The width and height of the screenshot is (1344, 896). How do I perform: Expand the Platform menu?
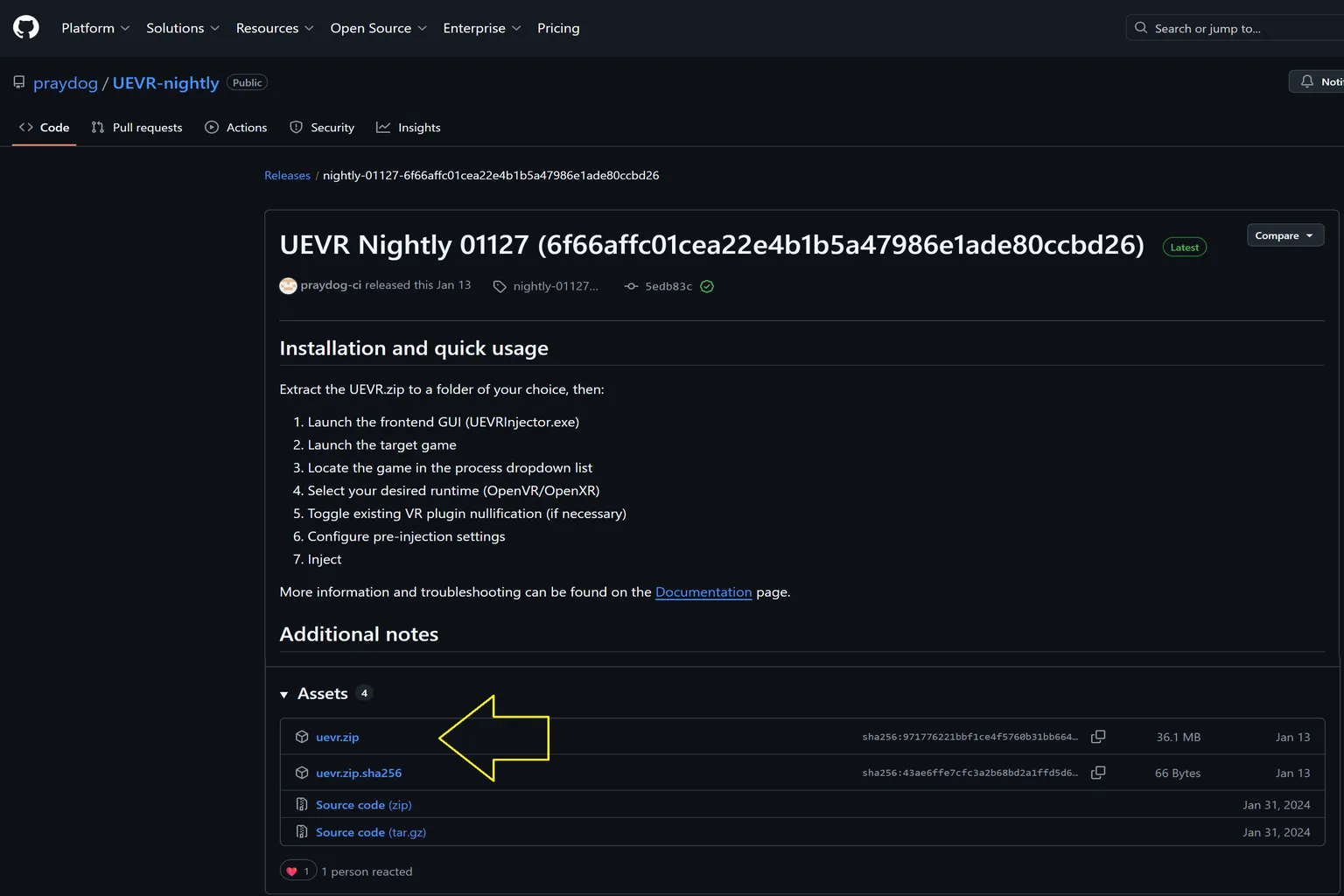pos(95,28)
